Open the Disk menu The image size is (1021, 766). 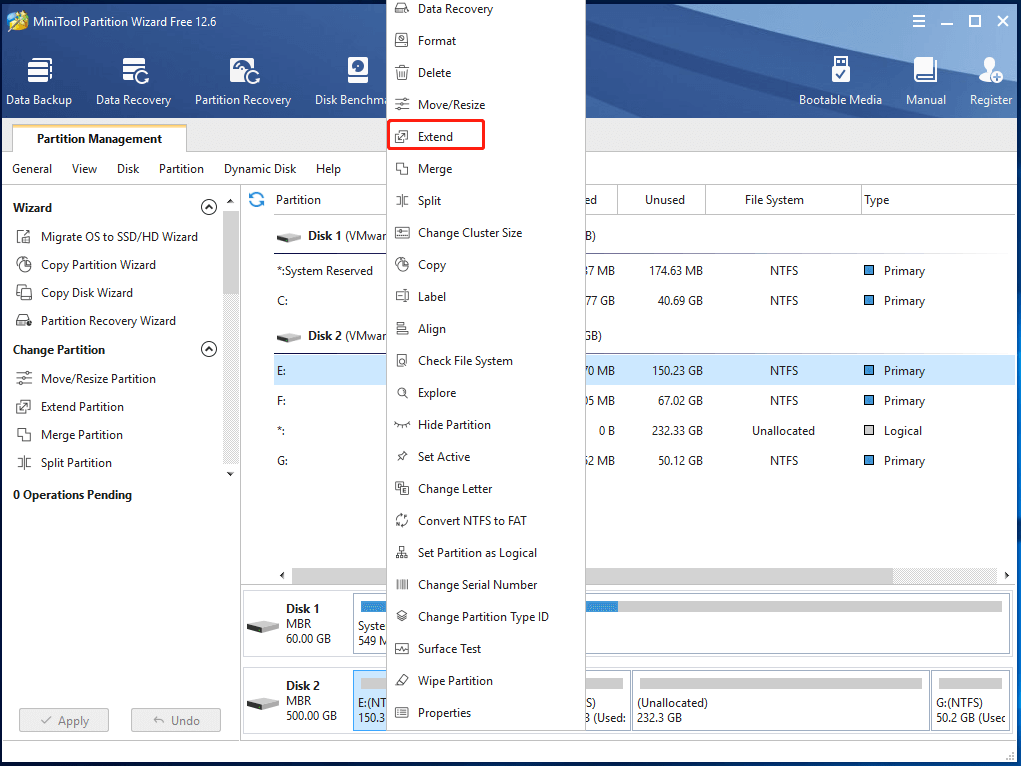(128, 169)
